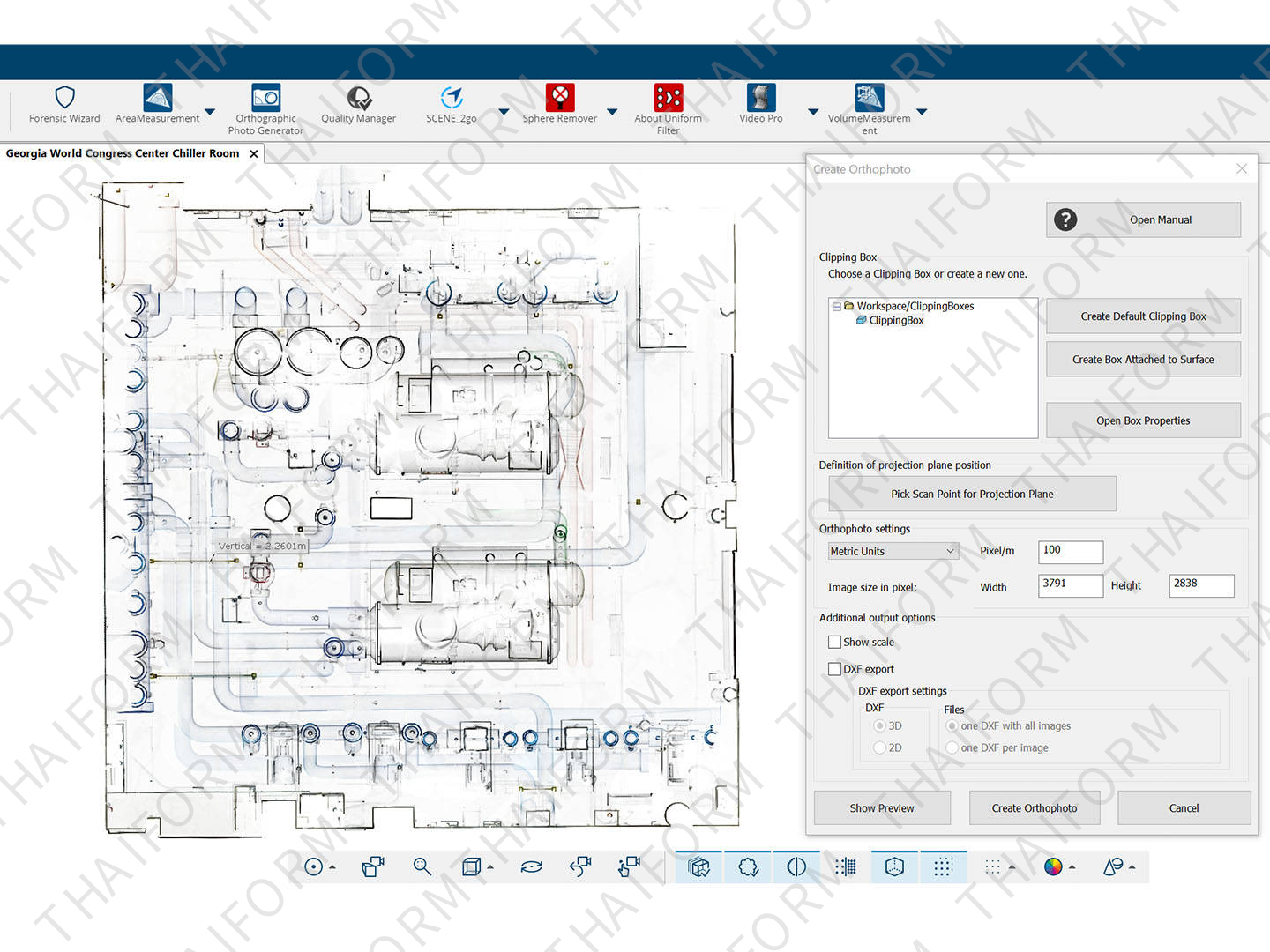Open the Metric Units dropdown
Image resolution: width=1270 pixels, height=952 pixels.
click(x=893, y=551)
